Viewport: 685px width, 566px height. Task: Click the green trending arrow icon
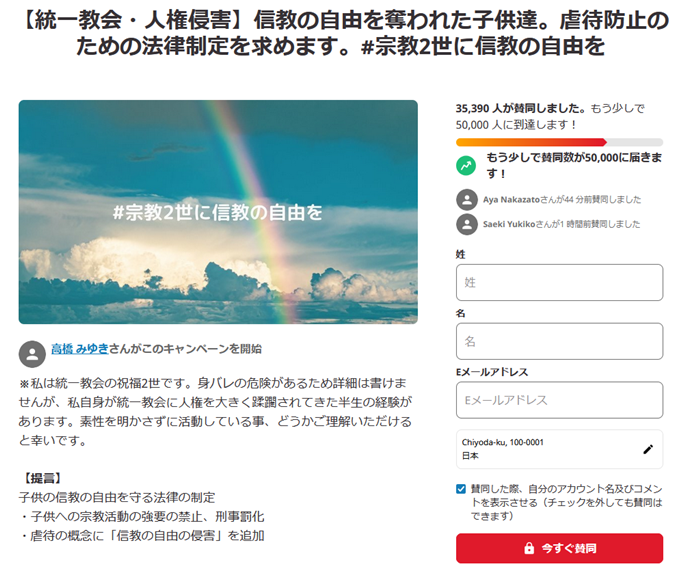click(466, 166)
